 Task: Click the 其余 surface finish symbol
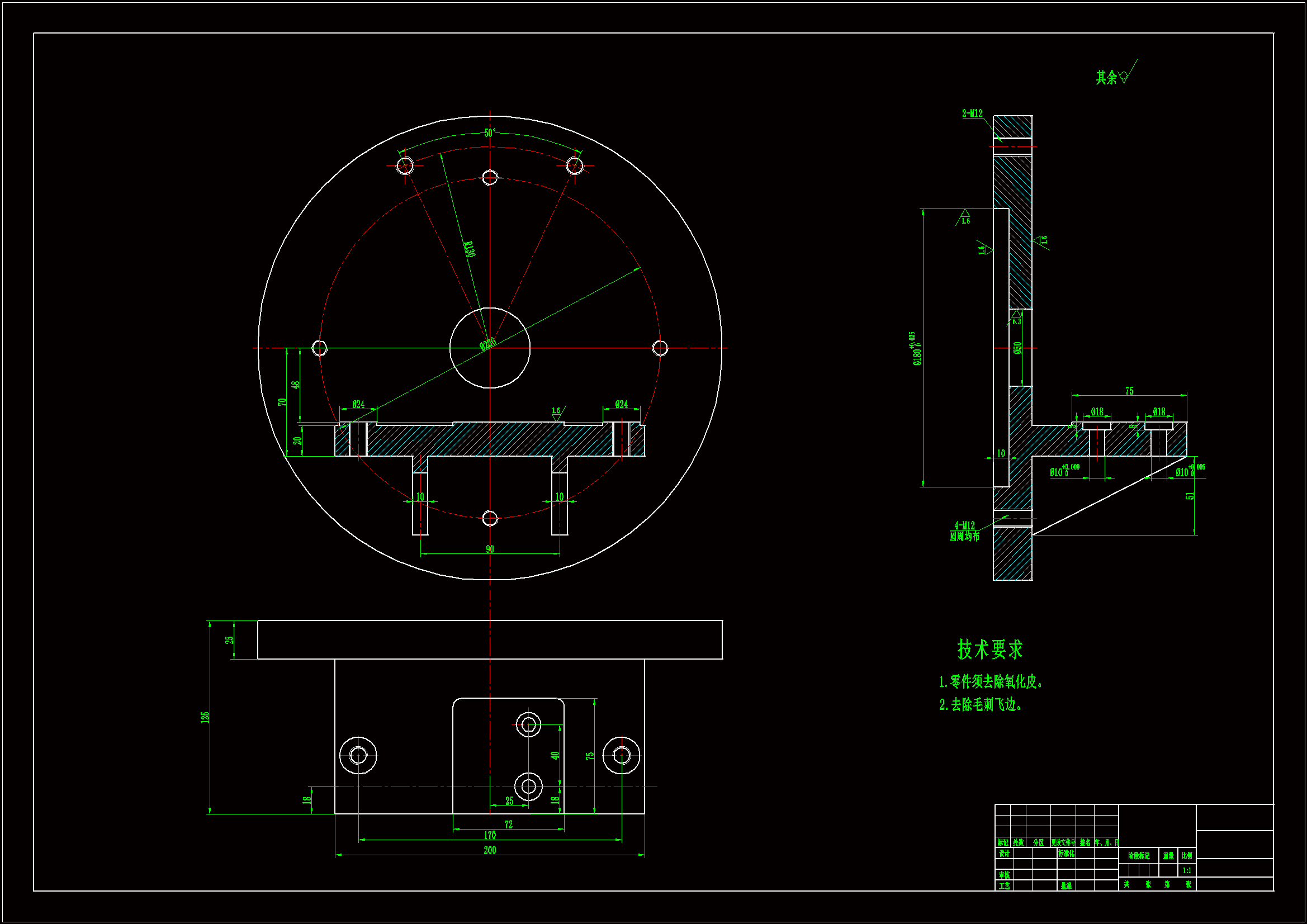pyautogui.click(x=1116, y=76)
